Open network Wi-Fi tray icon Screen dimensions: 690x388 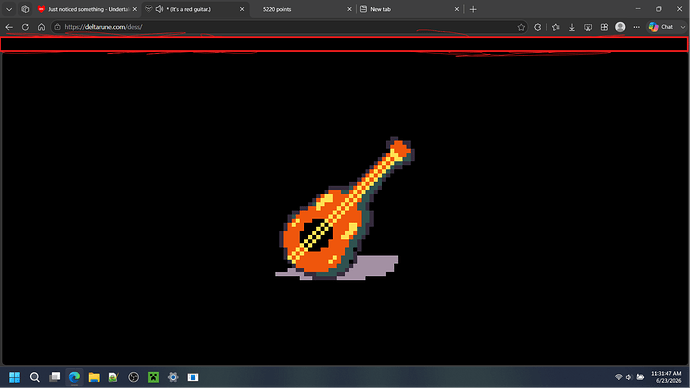(618, 377)
